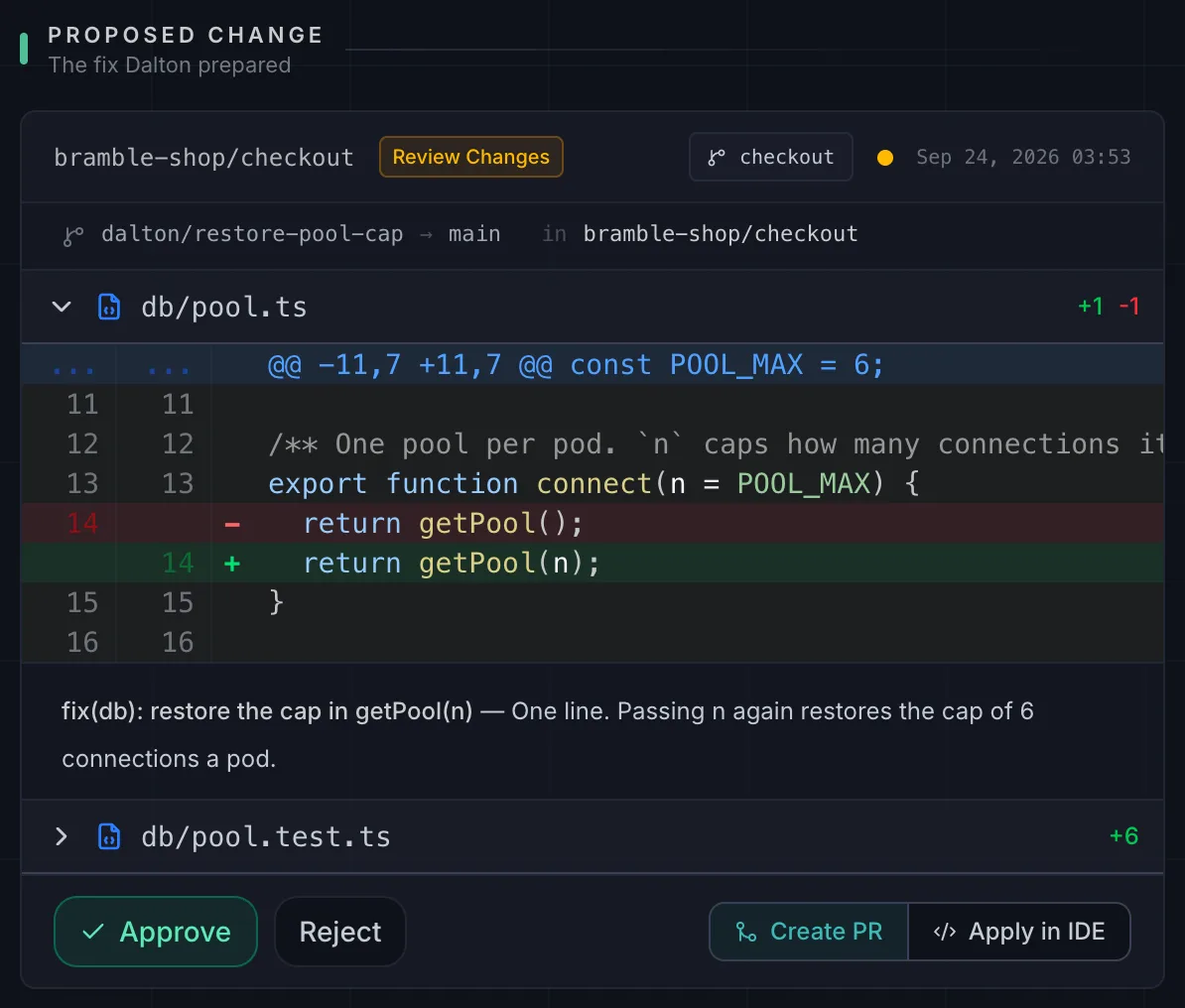Click old line number 13 in gutter
The height and width of the screenshot is (1008, 1185).
tap(82, 483)
